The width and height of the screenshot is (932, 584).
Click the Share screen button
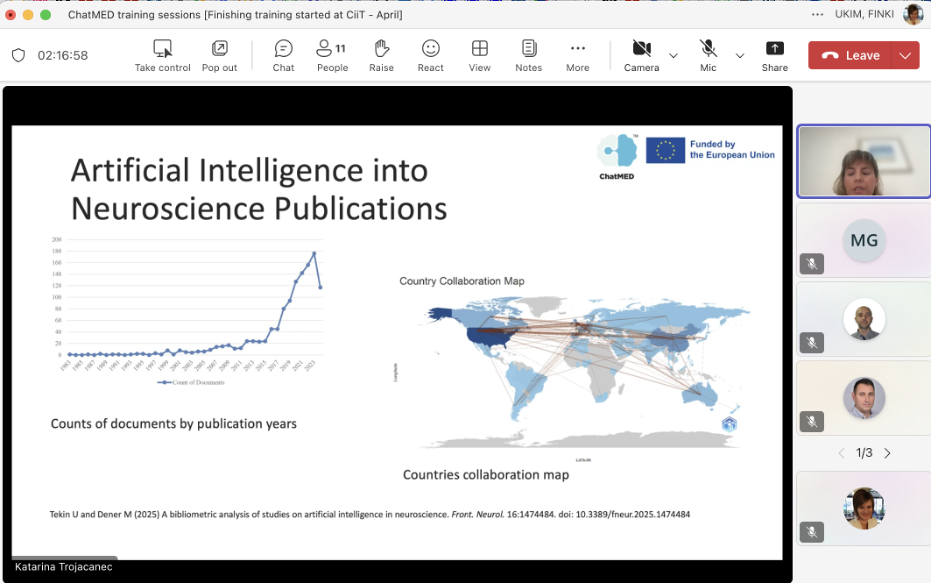tap(774, 49)
